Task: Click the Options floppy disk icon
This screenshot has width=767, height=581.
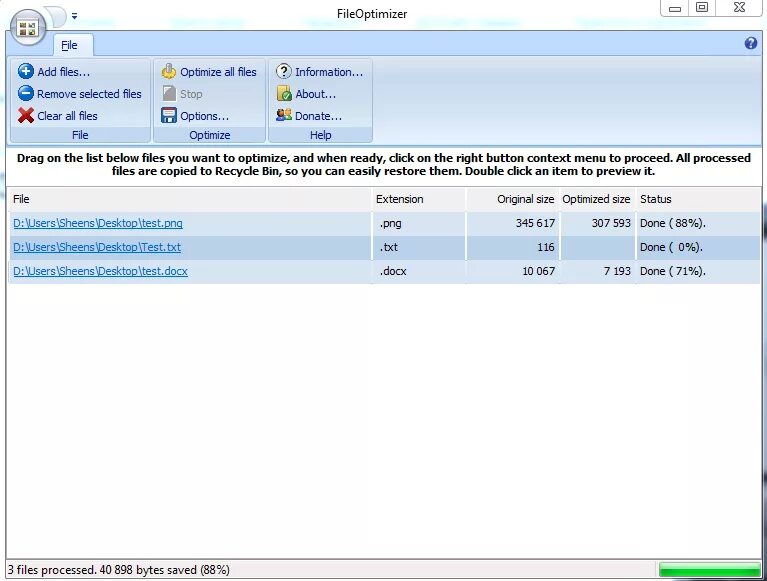Action: pos(169,115)
